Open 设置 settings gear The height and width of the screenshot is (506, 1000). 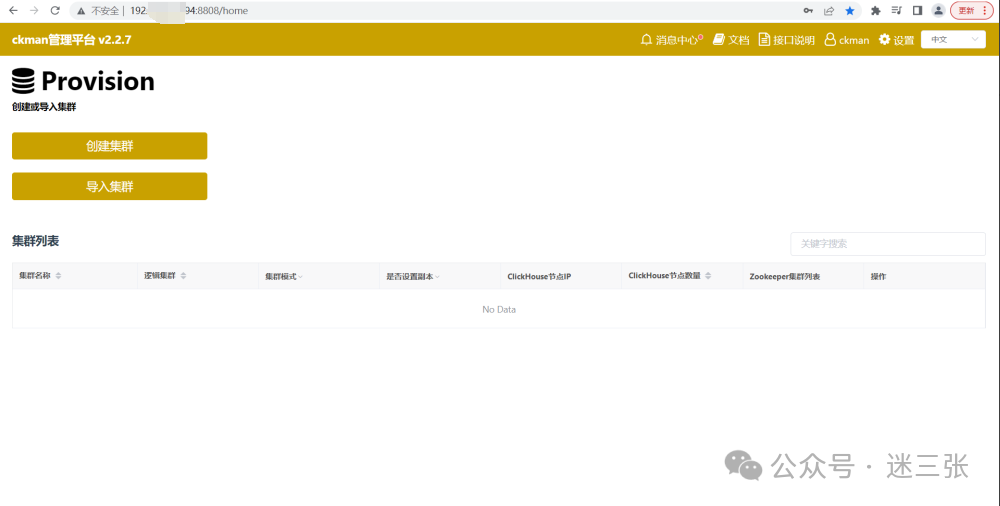click(896, 40)
